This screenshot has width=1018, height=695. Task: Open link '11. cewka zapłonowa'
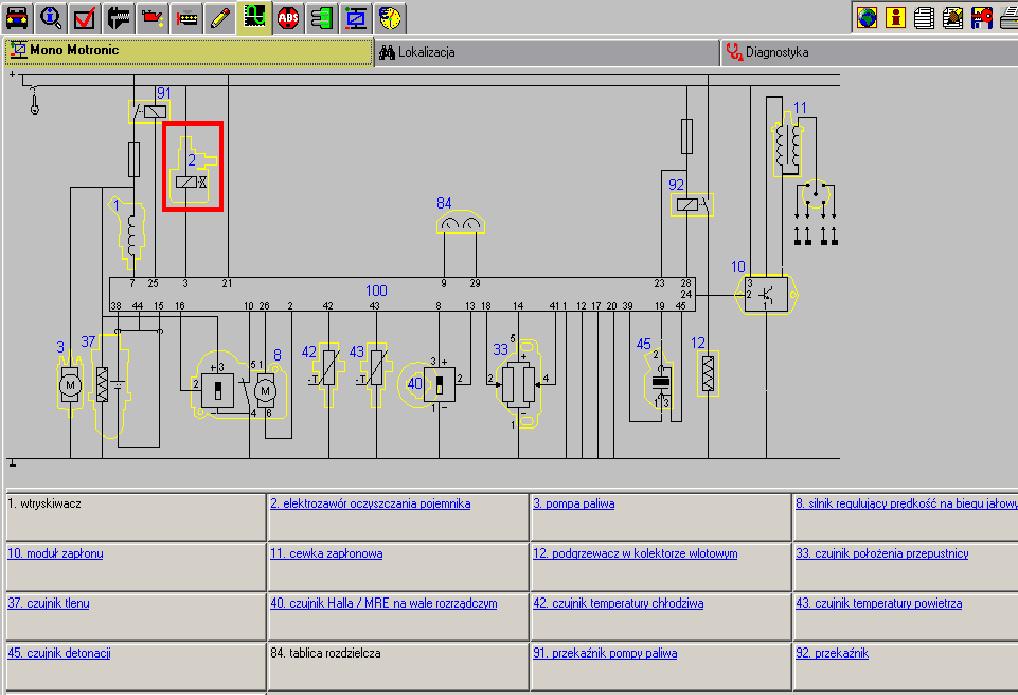(x=326, y=553)
